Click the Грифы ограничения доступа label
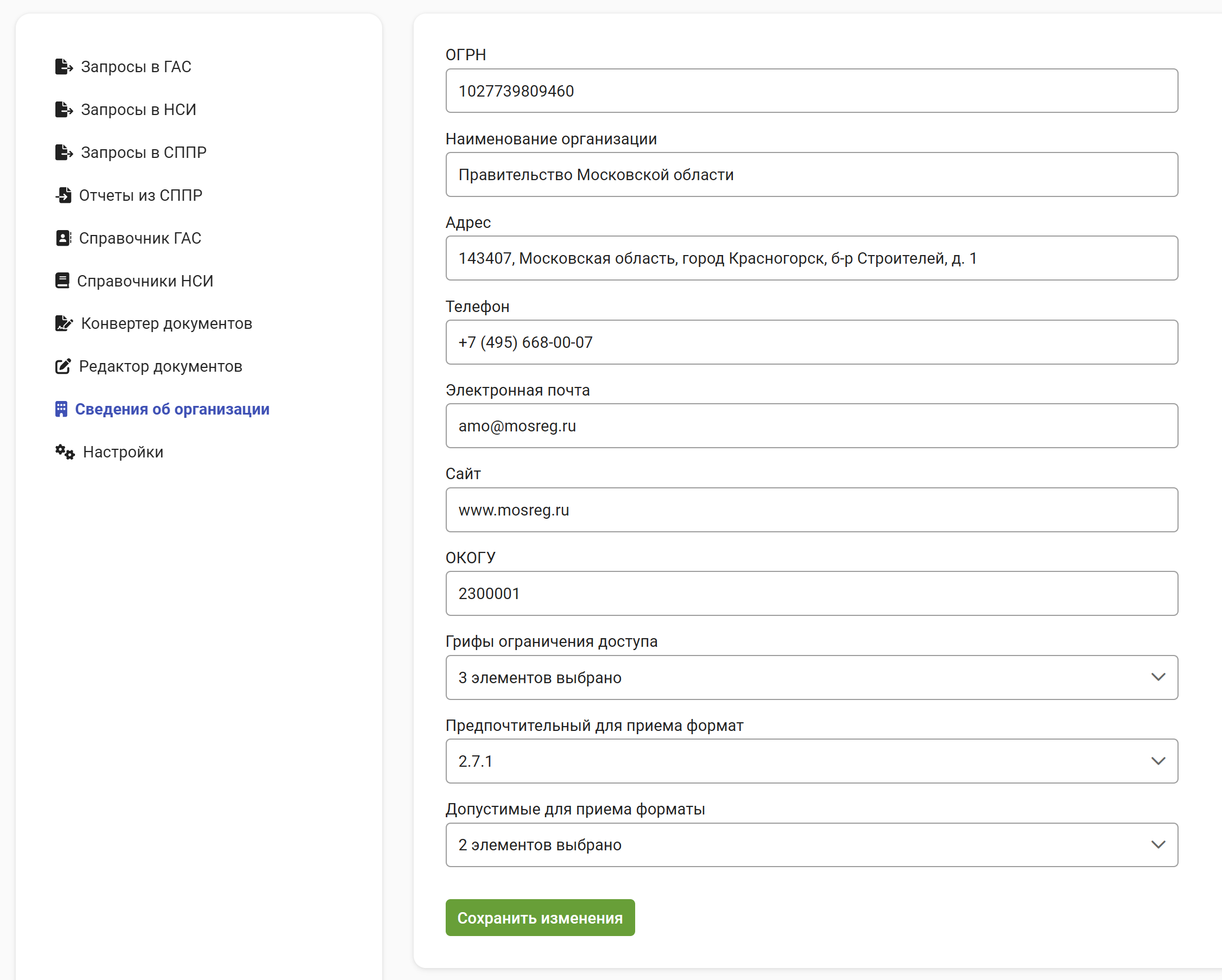The image size is (1222, 980). 552,641
